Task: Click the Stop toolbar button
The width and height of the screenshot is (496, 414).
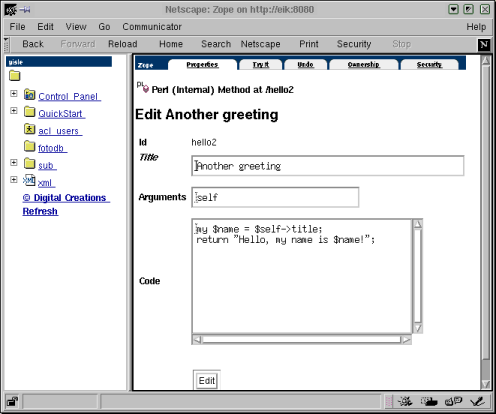Action: [x=401, y=44]
